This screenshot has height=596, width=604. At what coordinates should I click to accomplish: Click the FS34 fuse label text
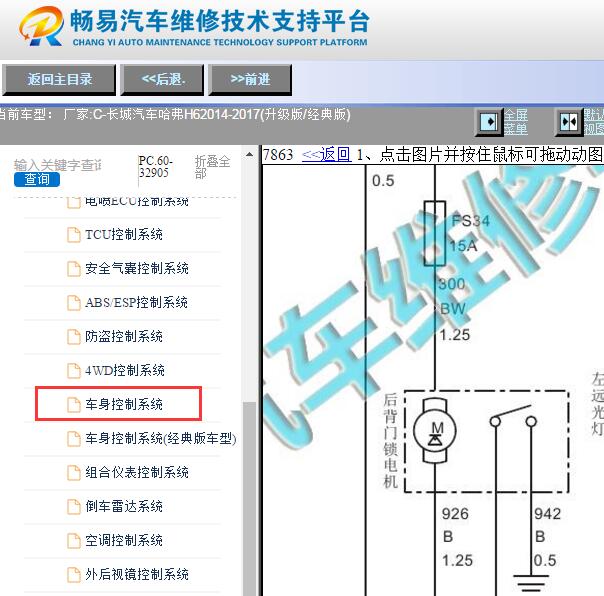coord(470,221)
